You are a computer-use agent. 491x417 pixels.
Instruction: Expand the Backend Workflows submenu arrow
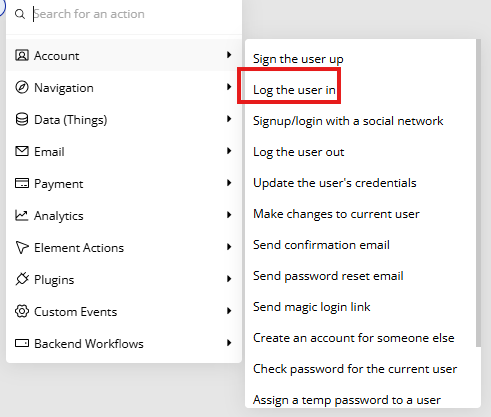click(x=229, y=343)
